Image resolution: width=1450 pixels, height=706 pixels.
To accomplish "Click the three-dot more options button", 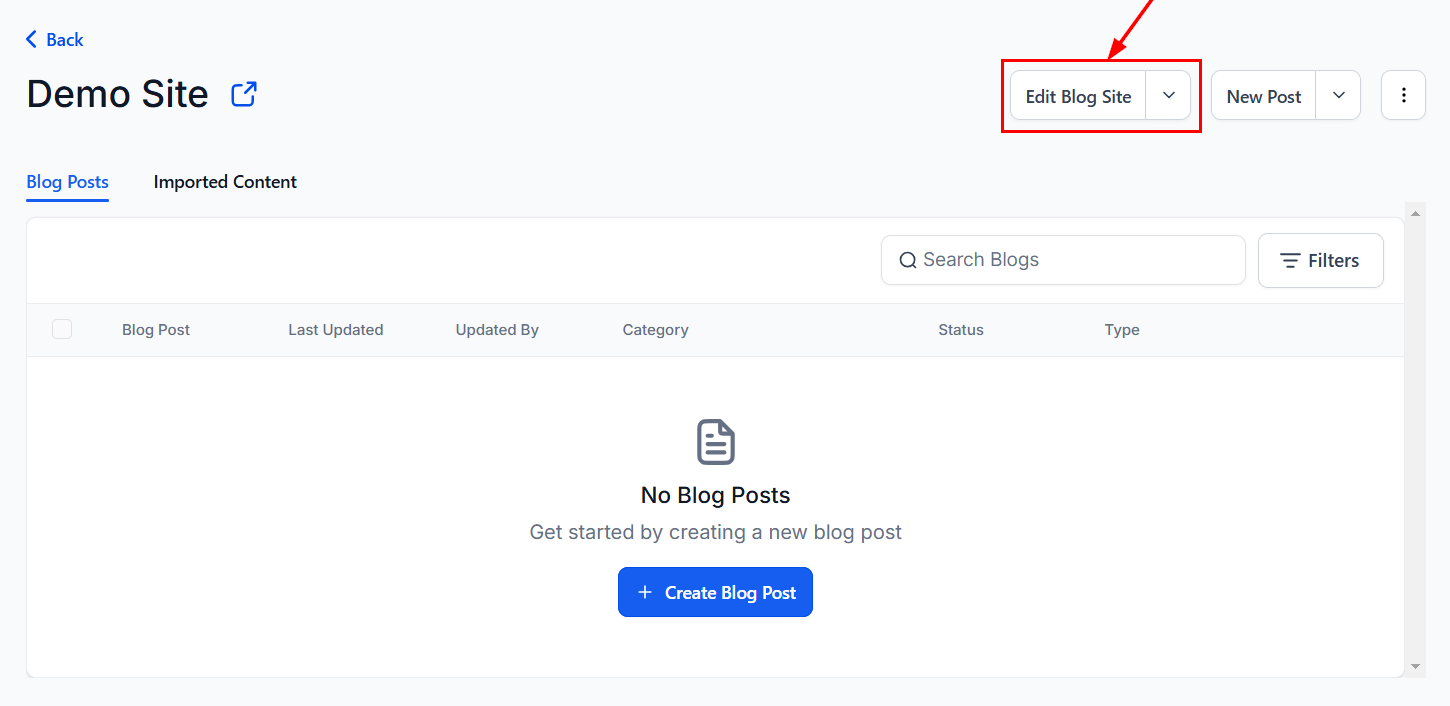I will 1403,95.
